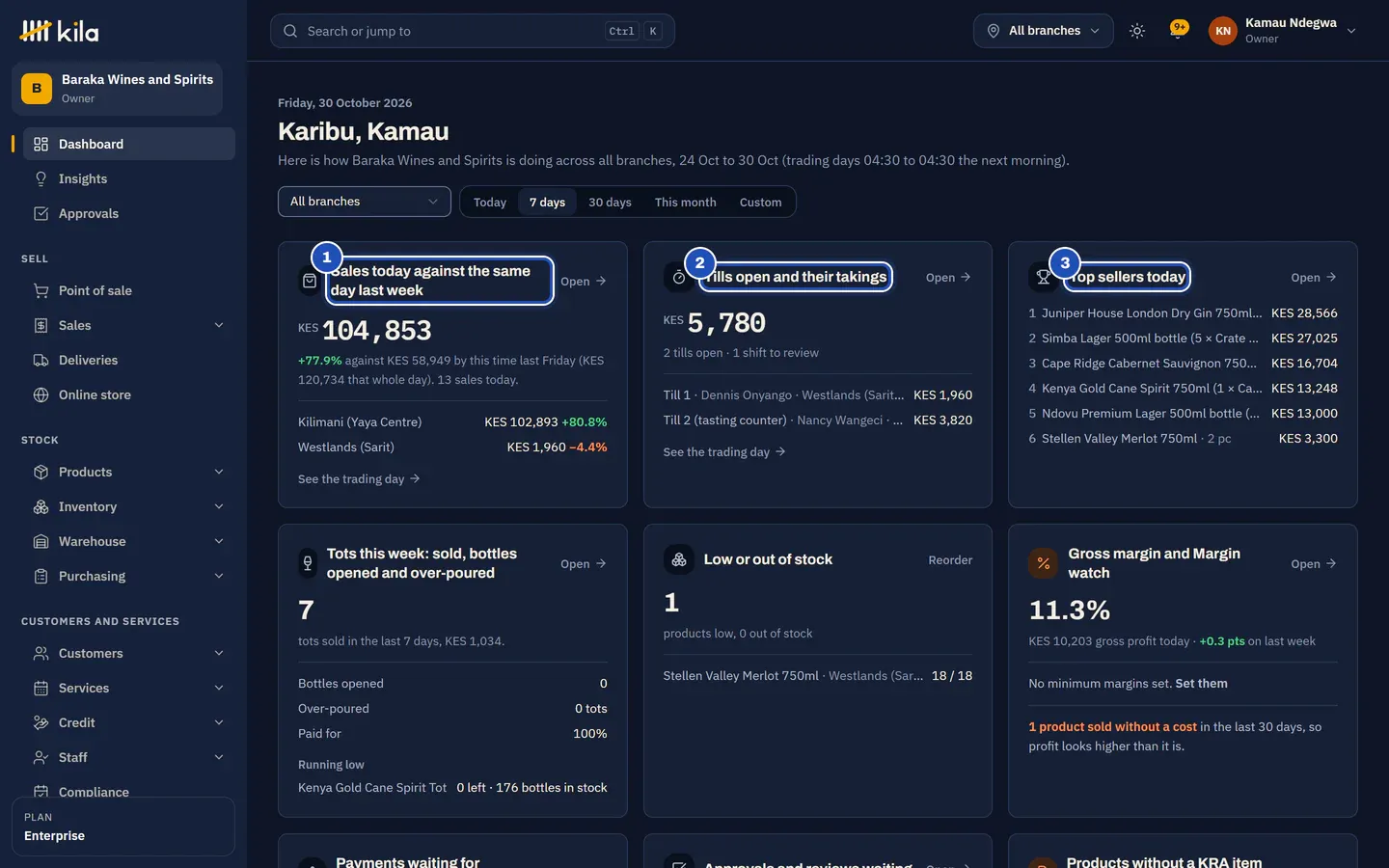This screenshot has width=1389, height=868.
Task: Click the Low or out of stock icon
Action: (x=679, y=559)
